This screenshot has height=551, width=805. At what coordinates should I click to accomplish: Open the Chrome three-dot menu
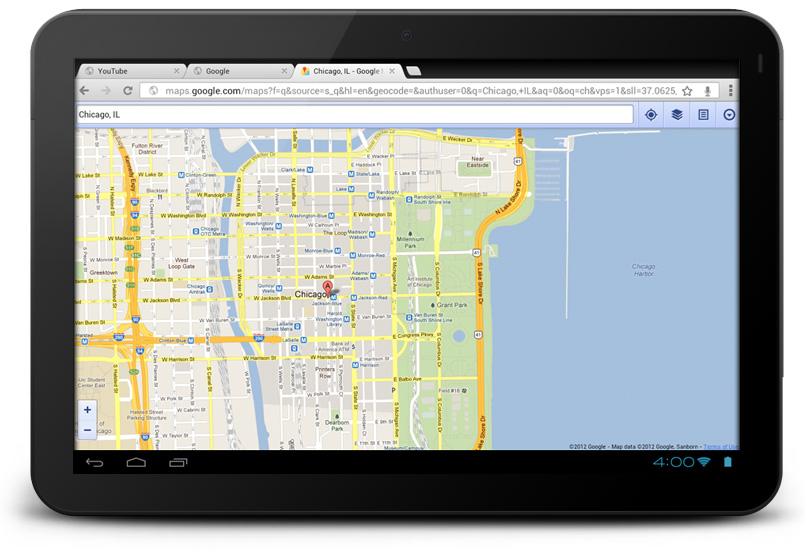[730, 91]
